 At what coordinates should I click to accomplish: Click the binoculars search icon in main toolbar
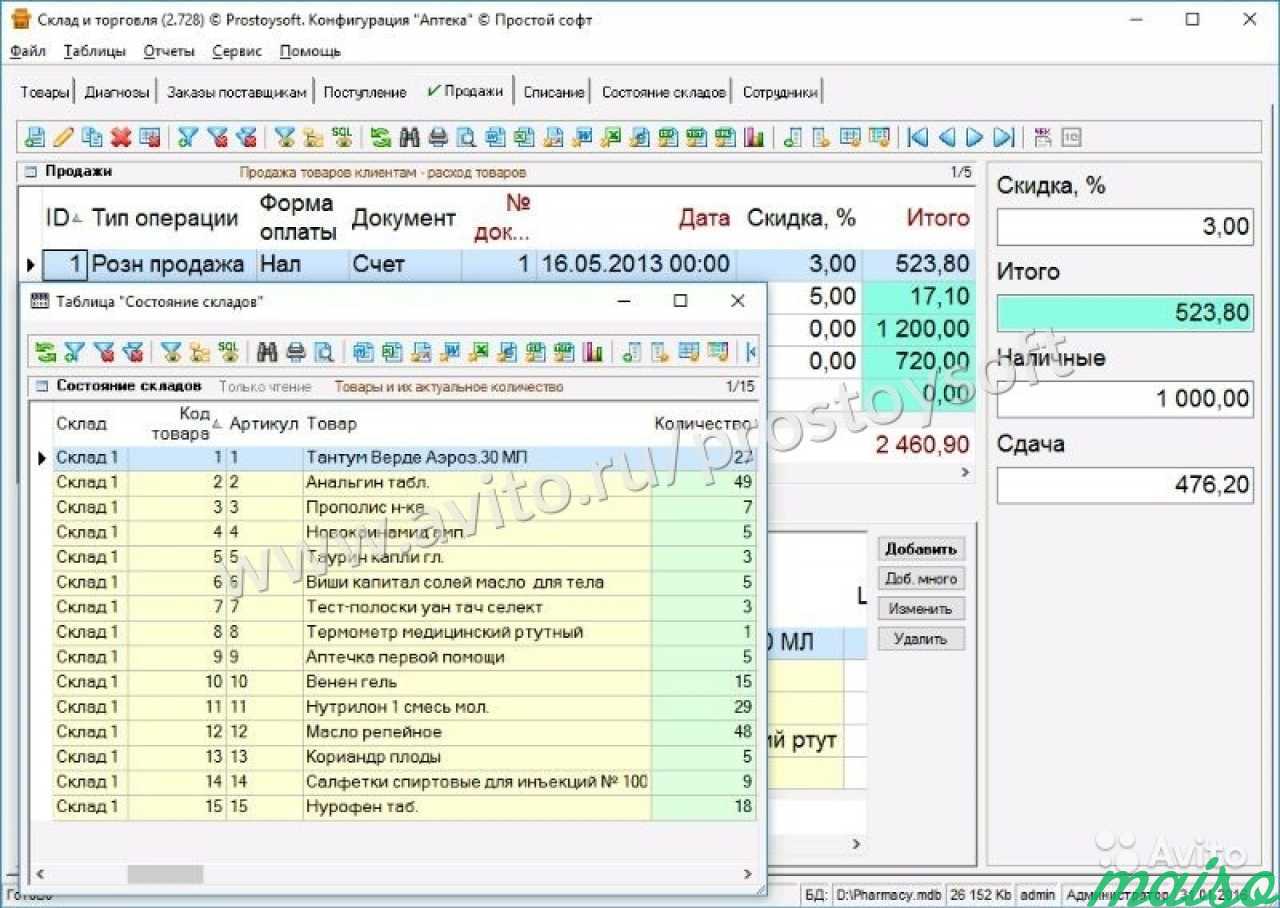[409, 137]
